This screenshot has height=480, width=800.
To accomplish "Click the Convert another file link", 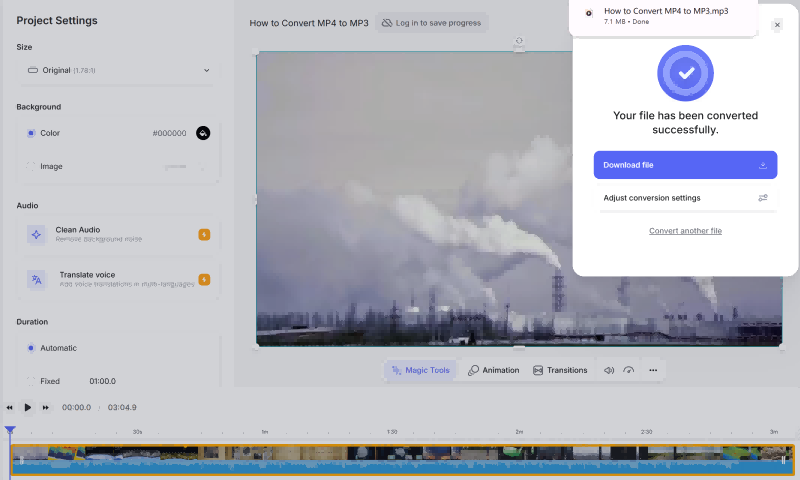I will click(x=685, y=231).
